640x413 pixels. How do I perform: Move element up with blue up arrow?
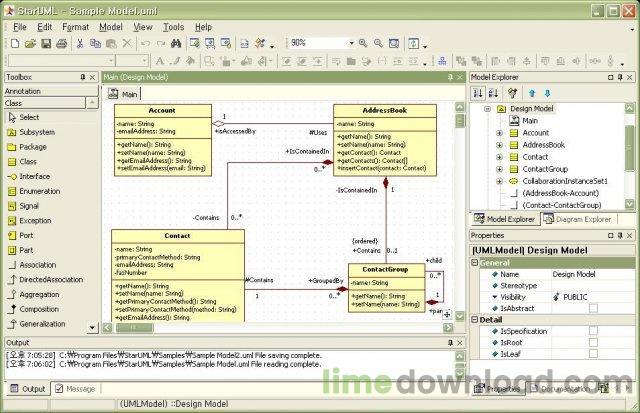532,93
